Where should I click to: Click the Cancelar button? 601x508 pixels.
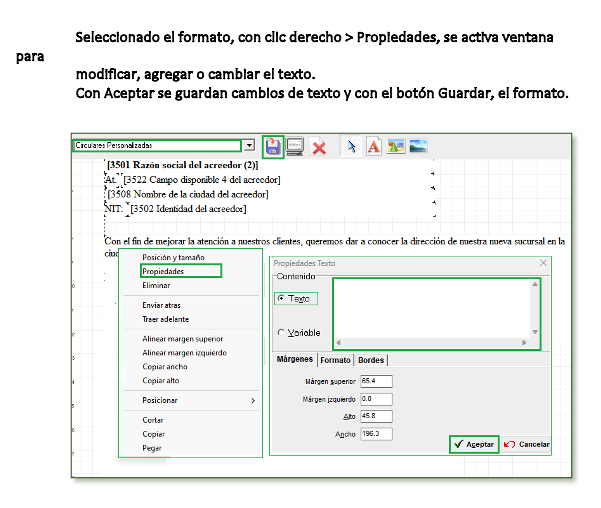click(526, 444)
